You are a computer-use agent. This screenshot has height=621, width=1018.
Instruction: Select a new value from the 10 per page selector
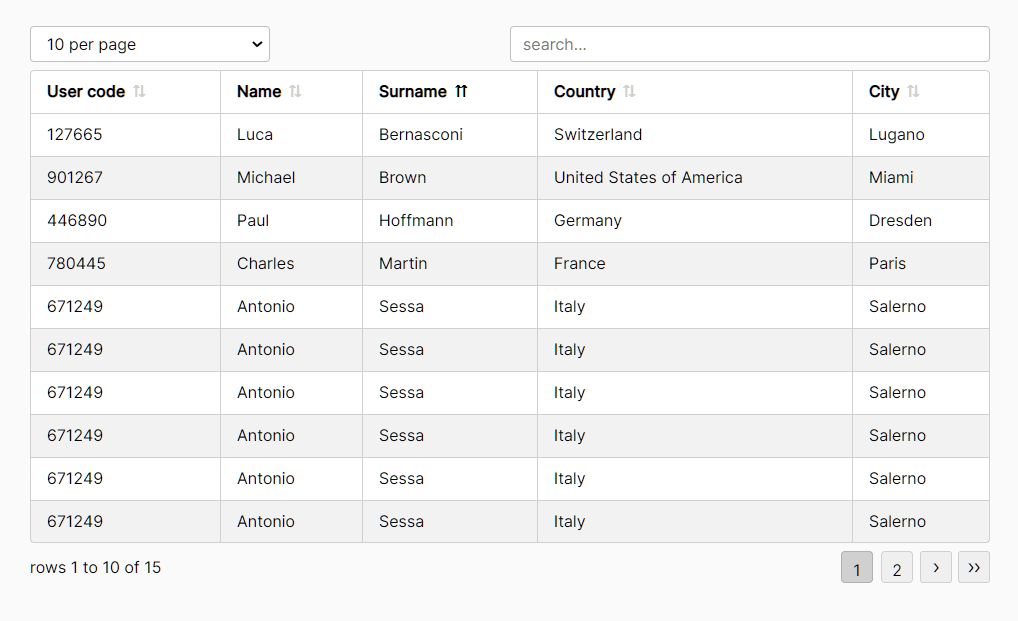pyautogui.click(x=149, y=43)
